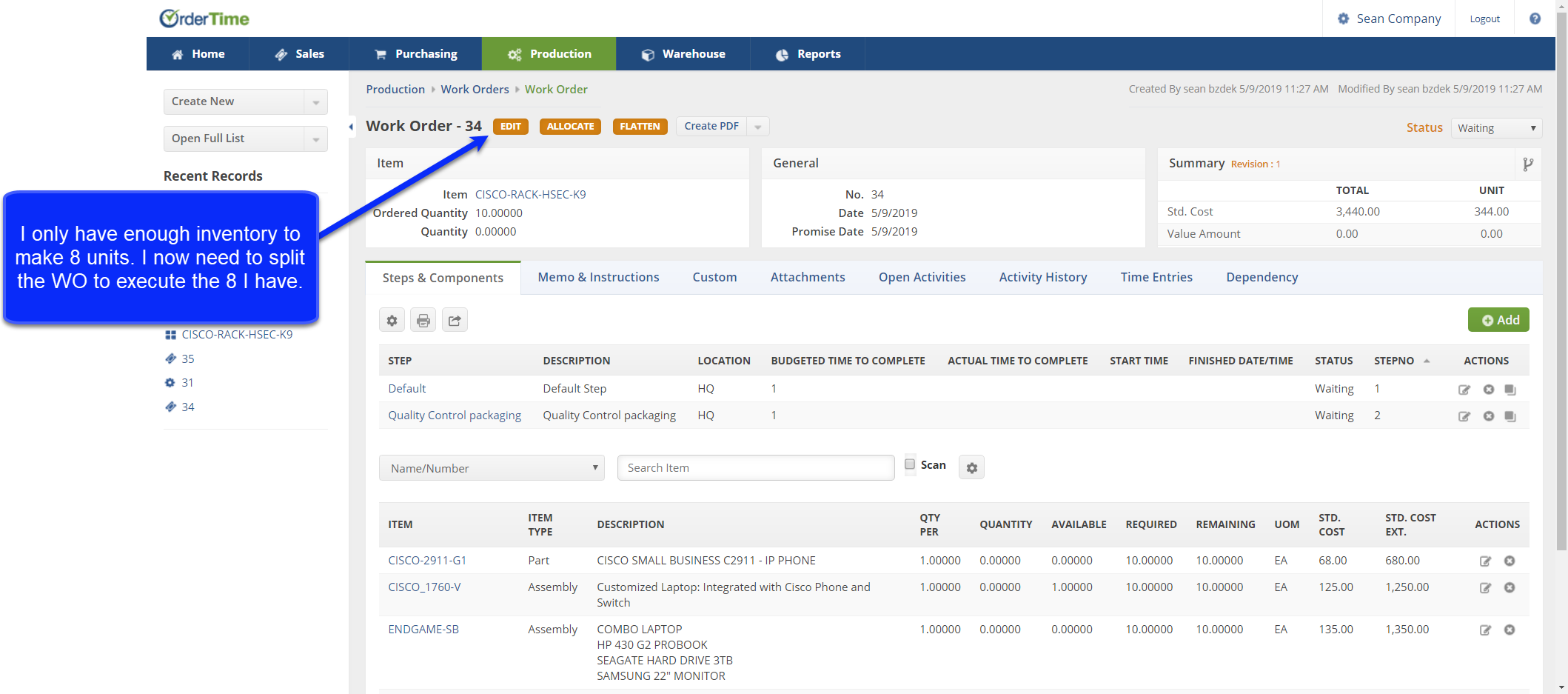Viewport: 1568px width, 694px height.
Task: Open the Production menu
Action: click(549, 54)
